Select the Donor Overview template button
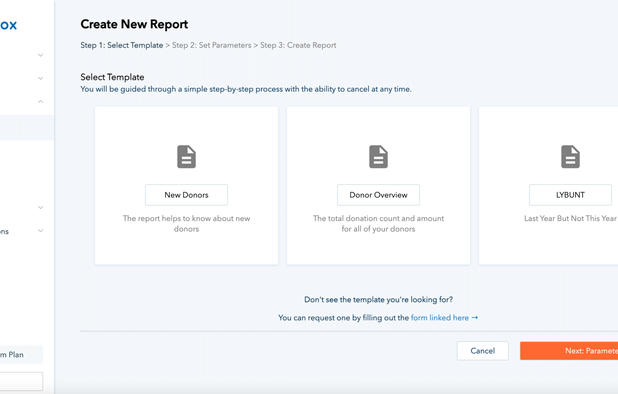Viewport: 618px width, 394px height. [x=378, y=195]
